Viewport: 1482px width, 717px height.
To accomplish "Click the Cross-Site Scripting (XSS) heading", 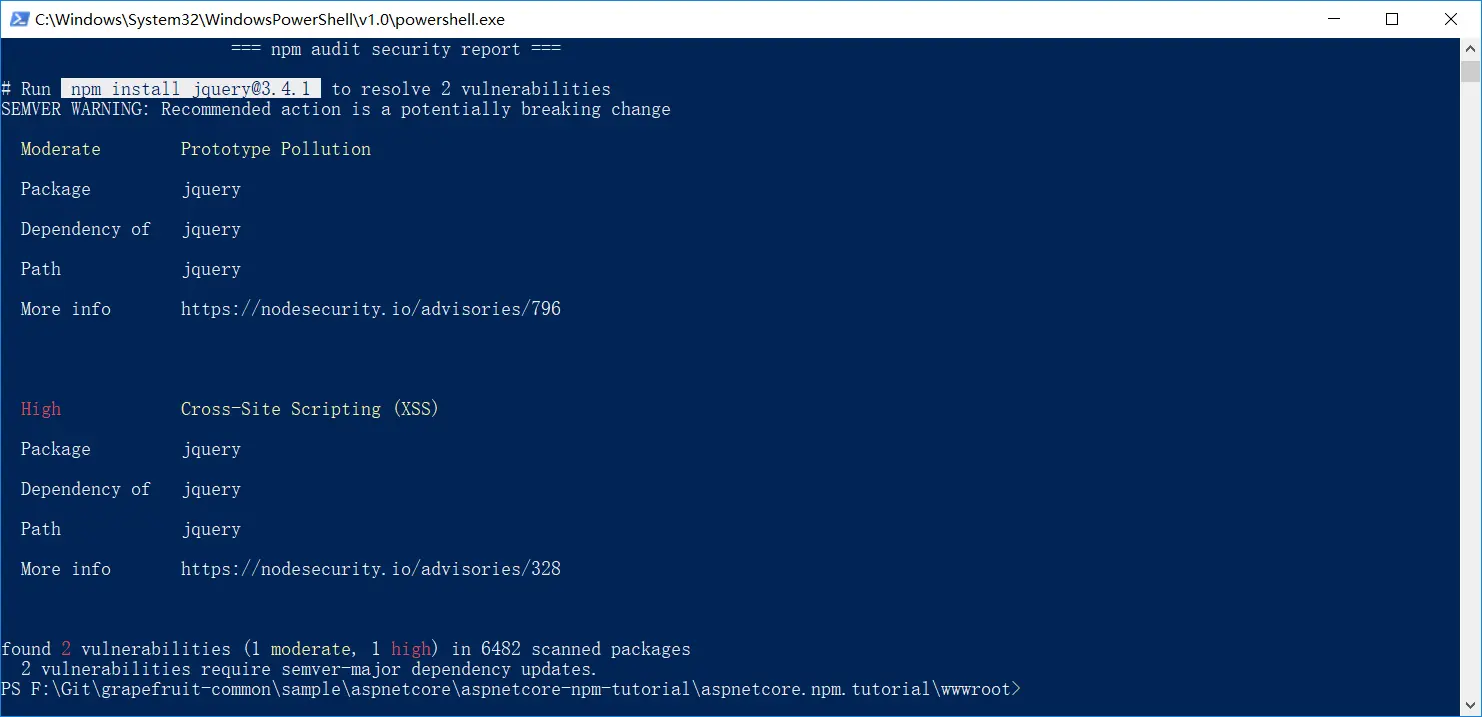I will point(310,409).
